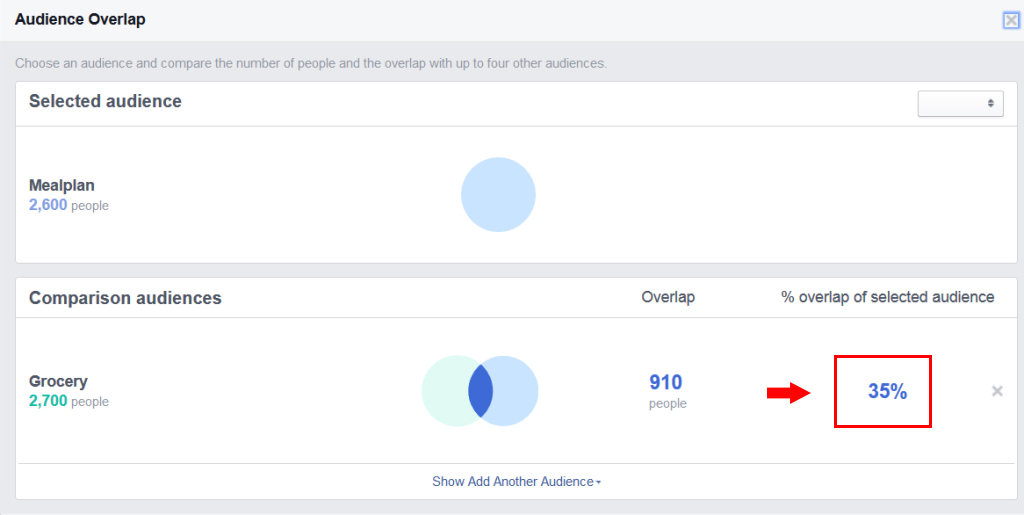This screenshot has width=1024, height=515.
Task: Remove the Grocery comparison audience
Action: point(997,391)
